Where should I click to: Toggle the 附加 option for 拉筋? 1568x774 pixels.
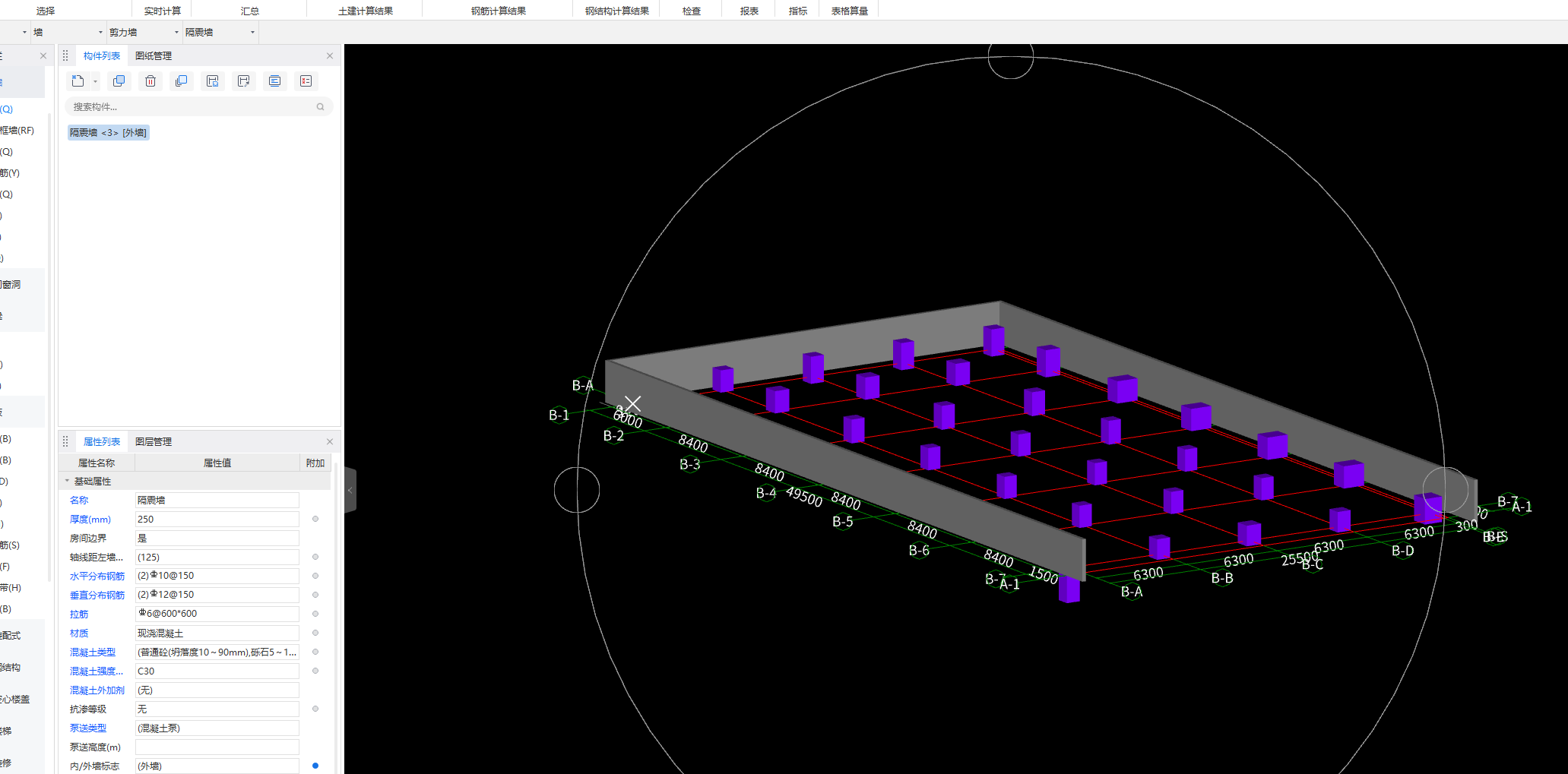coord(315,614)
